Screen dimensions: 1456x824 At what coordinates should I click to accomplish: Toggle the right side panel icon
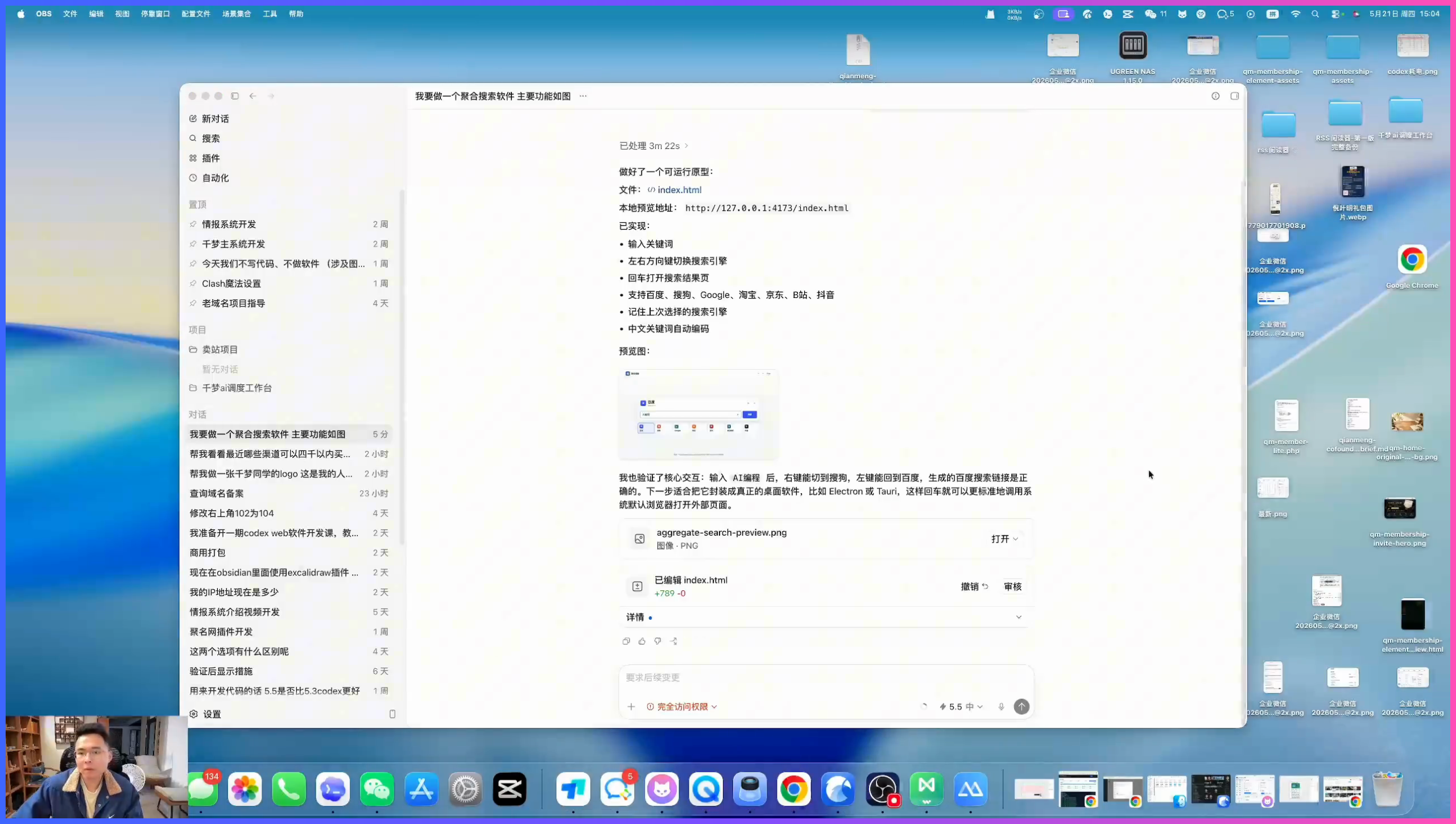(1235, 96)
